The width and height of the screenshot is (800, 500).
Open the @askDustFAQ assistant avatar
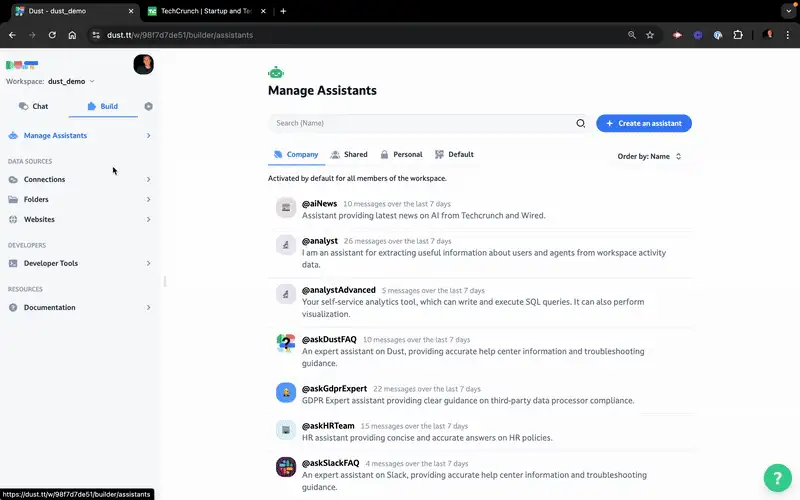(286, 343)
